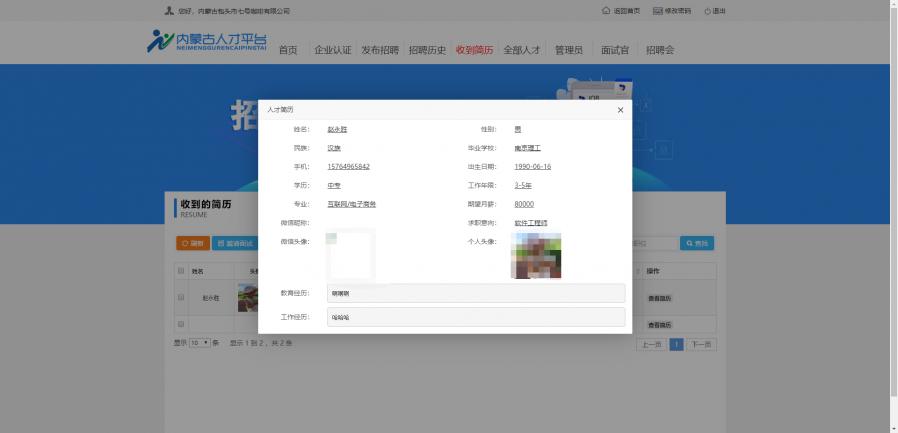Image resolution: width=898 pixels, height=433 pixels.
Task: Click the 内蒙古人才平台 logo
Action: (x=207, y=42)
